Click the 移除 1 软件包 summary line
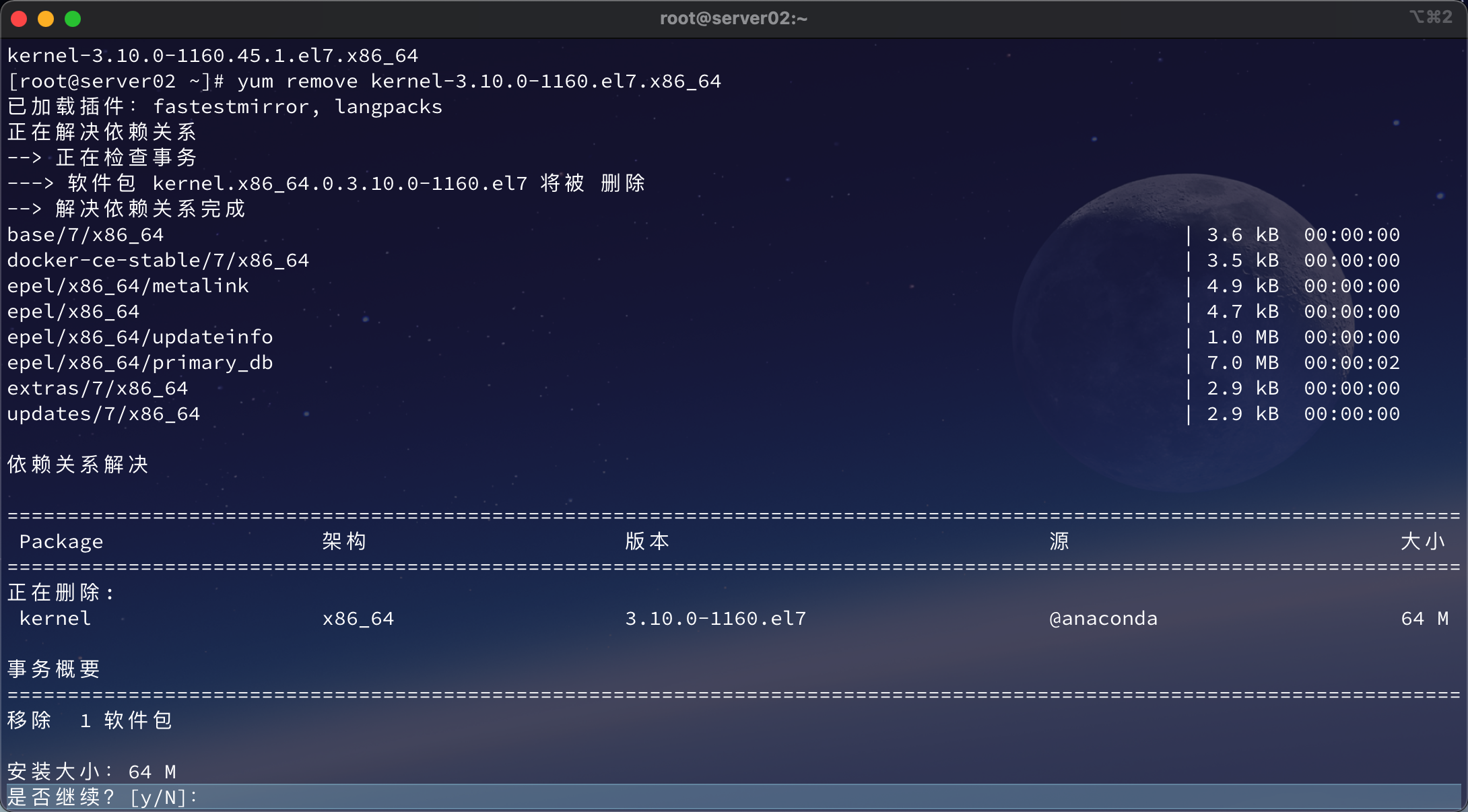Screen dimensions: 1468x812 point(89,720)
